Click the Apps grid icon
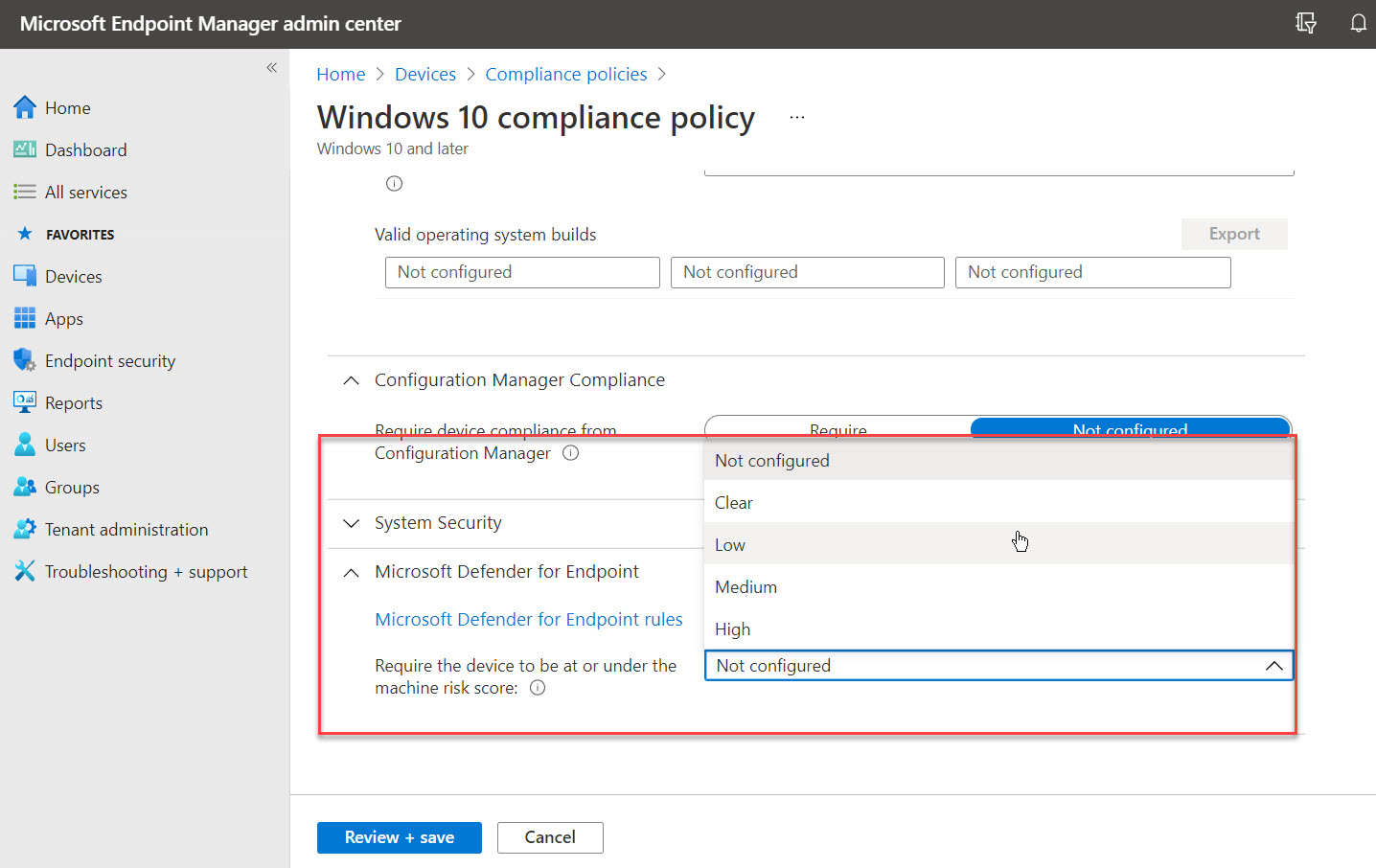Viewport: 1376px width, 868px height. [25, 318]
